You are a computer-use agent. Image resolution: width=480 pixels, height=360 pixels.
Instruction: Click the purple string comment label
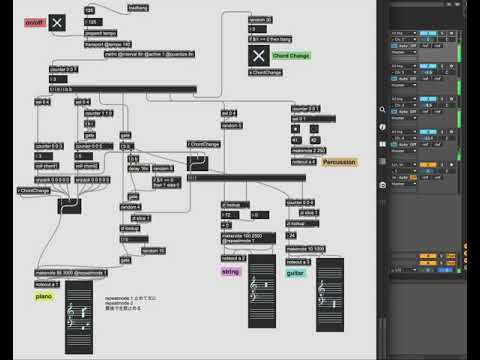[230, 272]
